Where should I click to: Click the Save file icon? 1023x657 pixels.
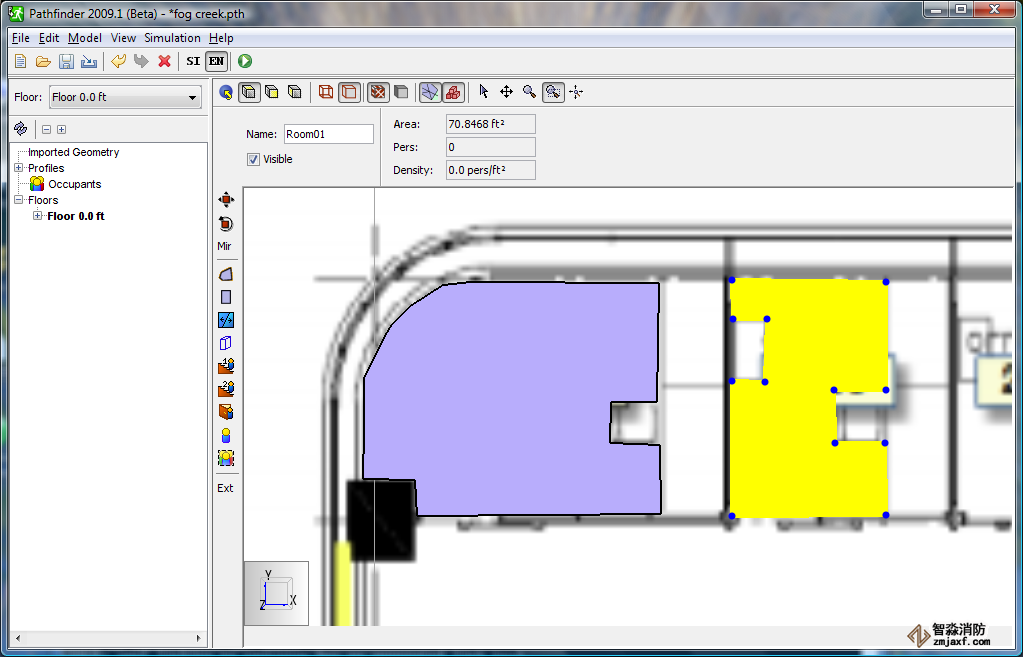pyautogui.click(x=66, y=62)
